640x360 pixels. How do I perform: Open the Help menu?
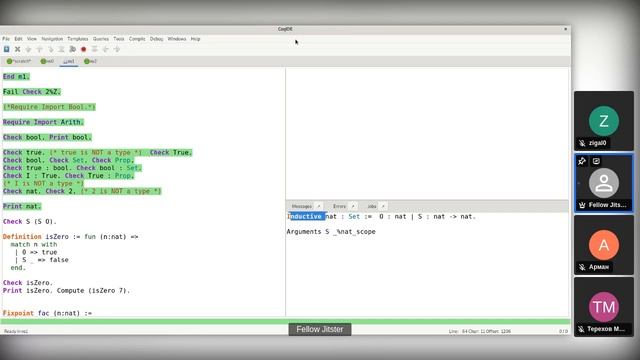196,39
